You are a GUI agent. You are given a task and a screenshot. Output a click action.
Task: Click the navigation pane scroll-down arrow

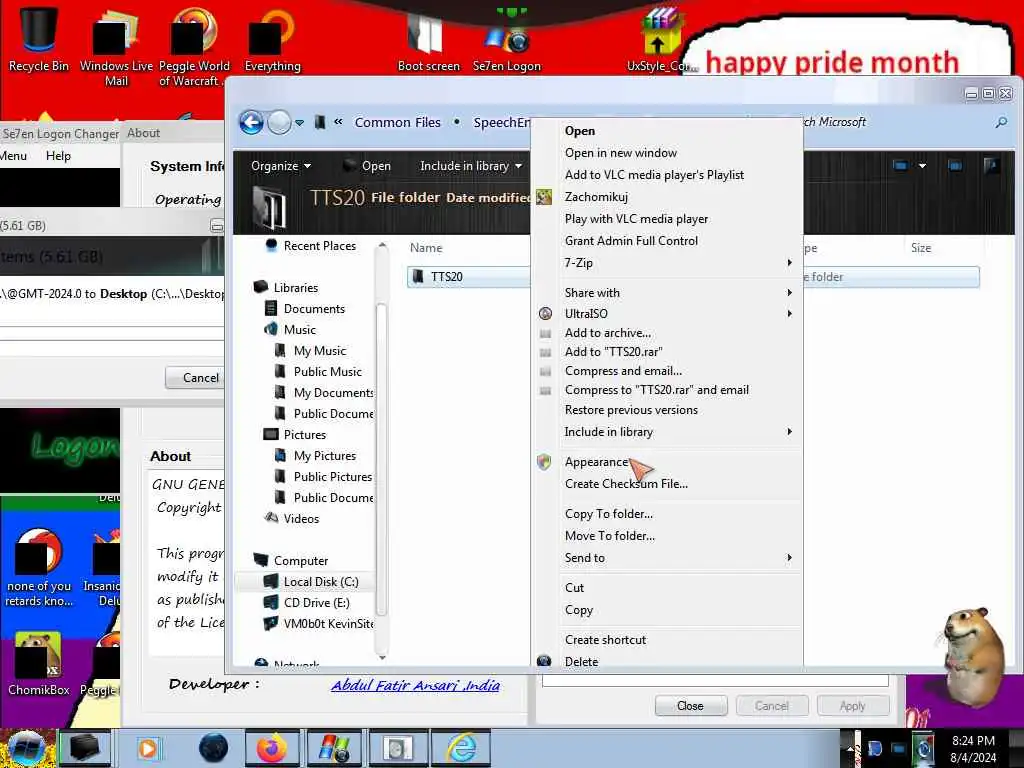382,657
